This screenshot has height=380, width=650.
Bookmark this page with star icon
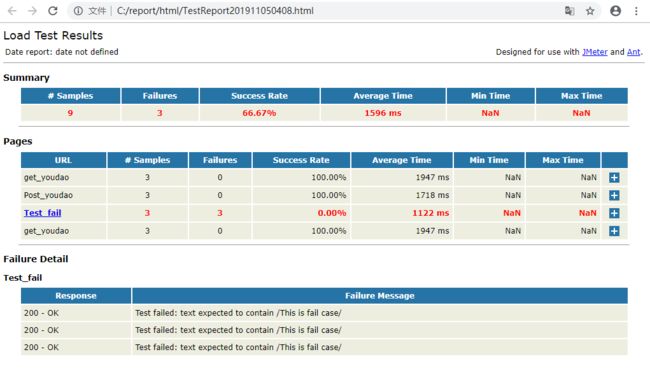click(590, 11)
